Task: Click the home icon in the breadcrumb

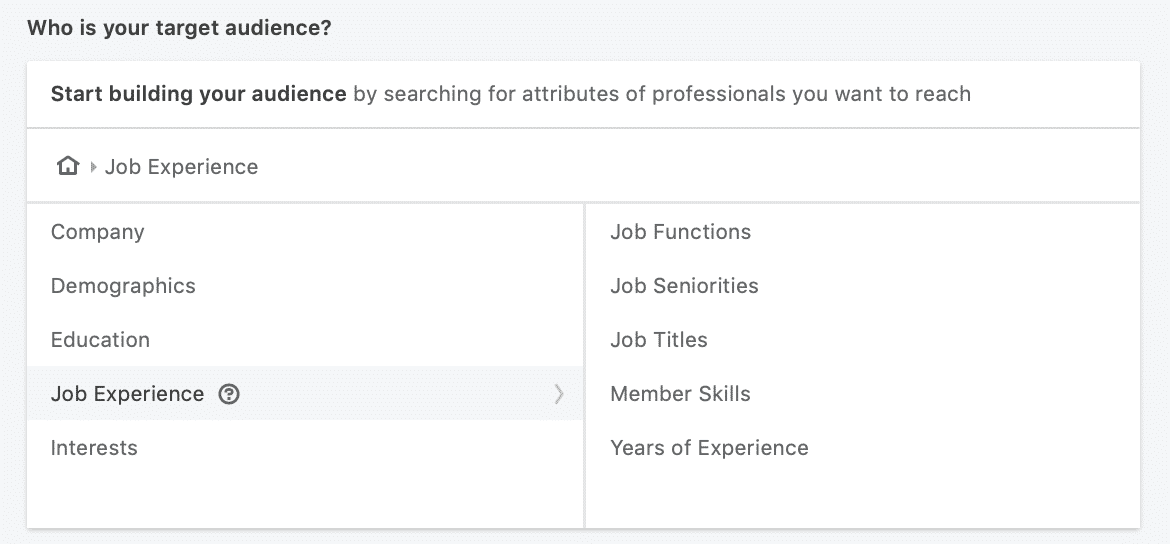Action: 68,166
